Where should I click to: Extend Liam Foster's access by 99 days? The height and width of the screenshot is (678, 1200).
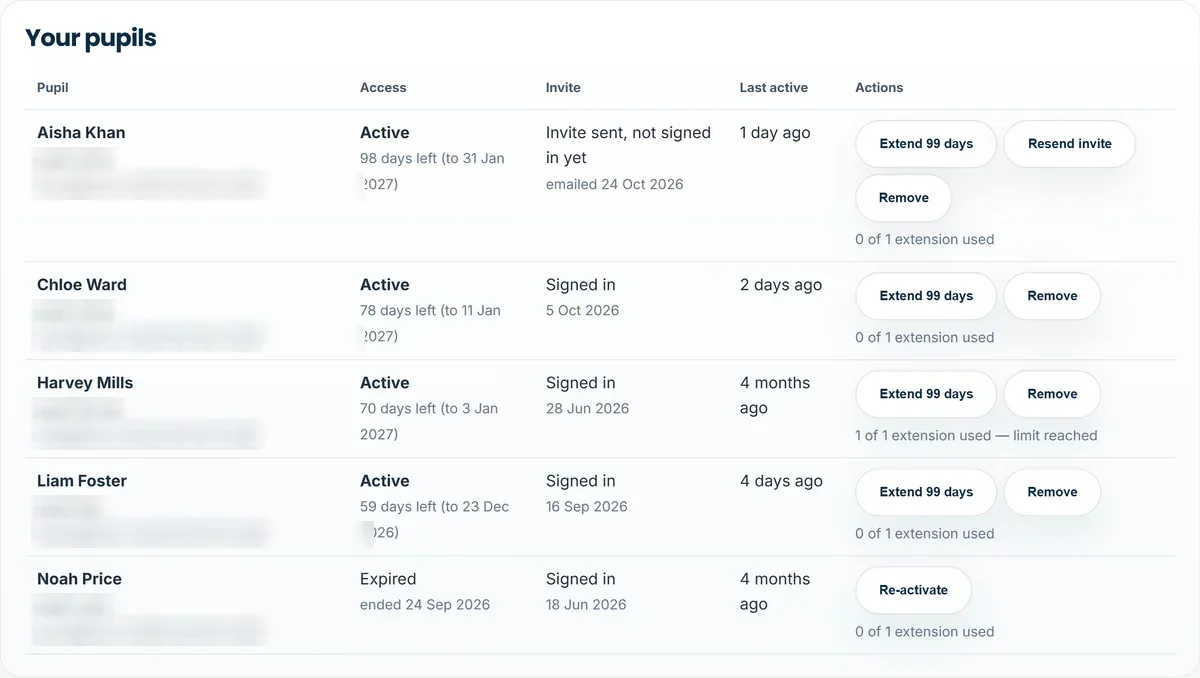pyautogui.click(x=926, y=492)
